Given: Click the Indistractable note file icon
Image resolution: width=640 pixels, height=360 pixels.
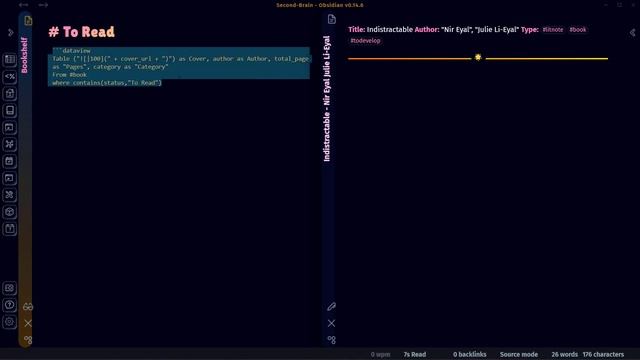Looking at the screenshot, I should pos(331,19).
